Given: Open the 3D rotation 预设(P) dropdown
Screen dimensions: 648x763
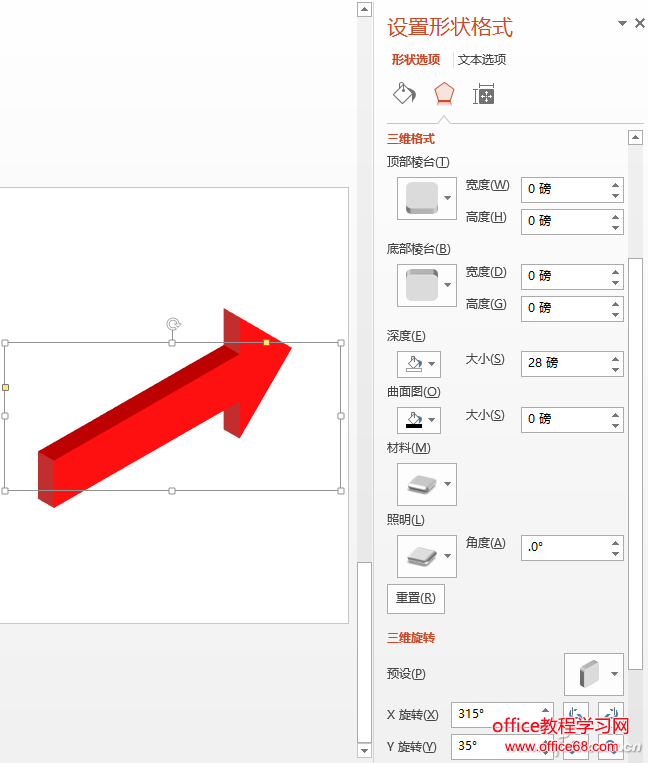Looking at the screenshot, I should pyautogui.click(x=594, y=674).
